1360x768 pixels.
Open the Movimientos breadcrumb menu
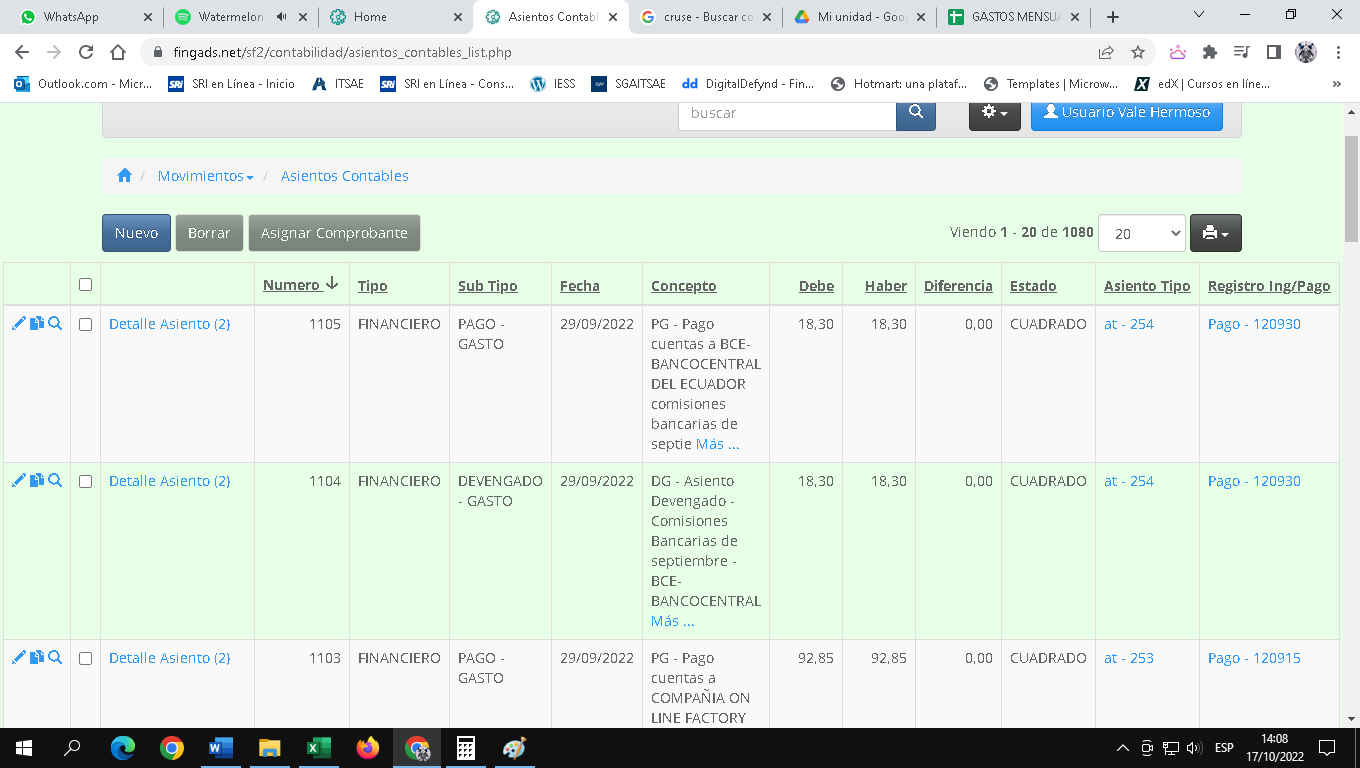(205, 176)
